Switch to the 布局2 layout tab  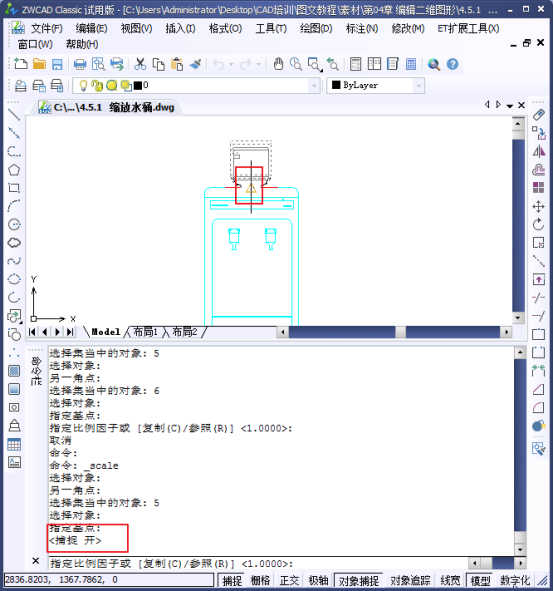click(x=185, y=332)
